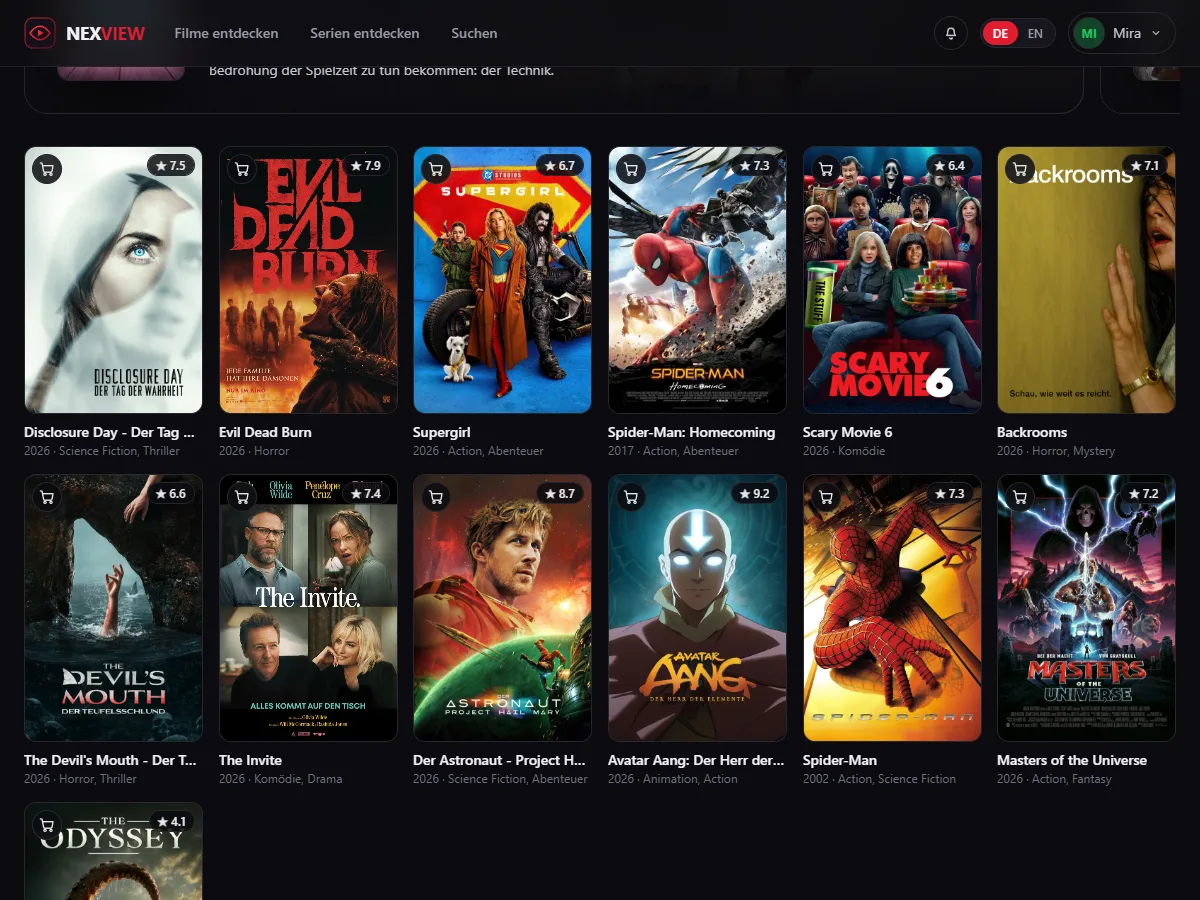
Task: Select The Devil's Mouth poster
Action: 113,608
